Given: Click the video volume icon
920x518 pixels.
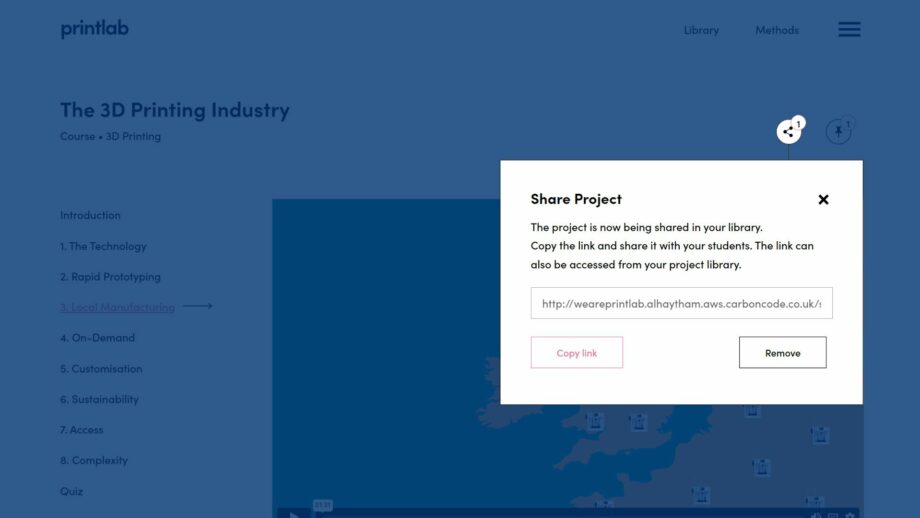Looking at the screenshot, I should pyautogui.click(x=816, y=515).
